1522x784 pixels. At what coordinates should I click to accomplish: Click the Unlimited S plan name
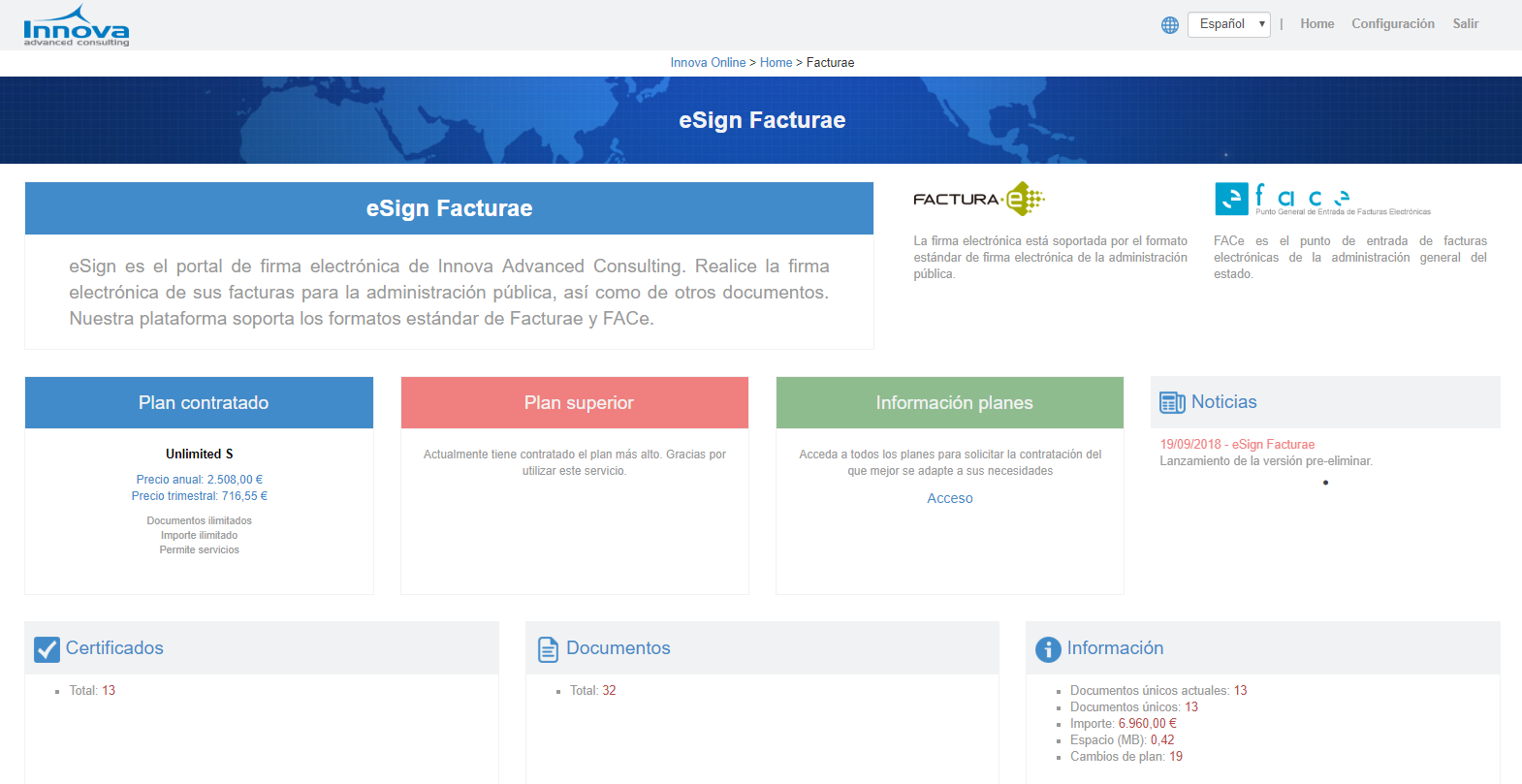coord(200,455)
